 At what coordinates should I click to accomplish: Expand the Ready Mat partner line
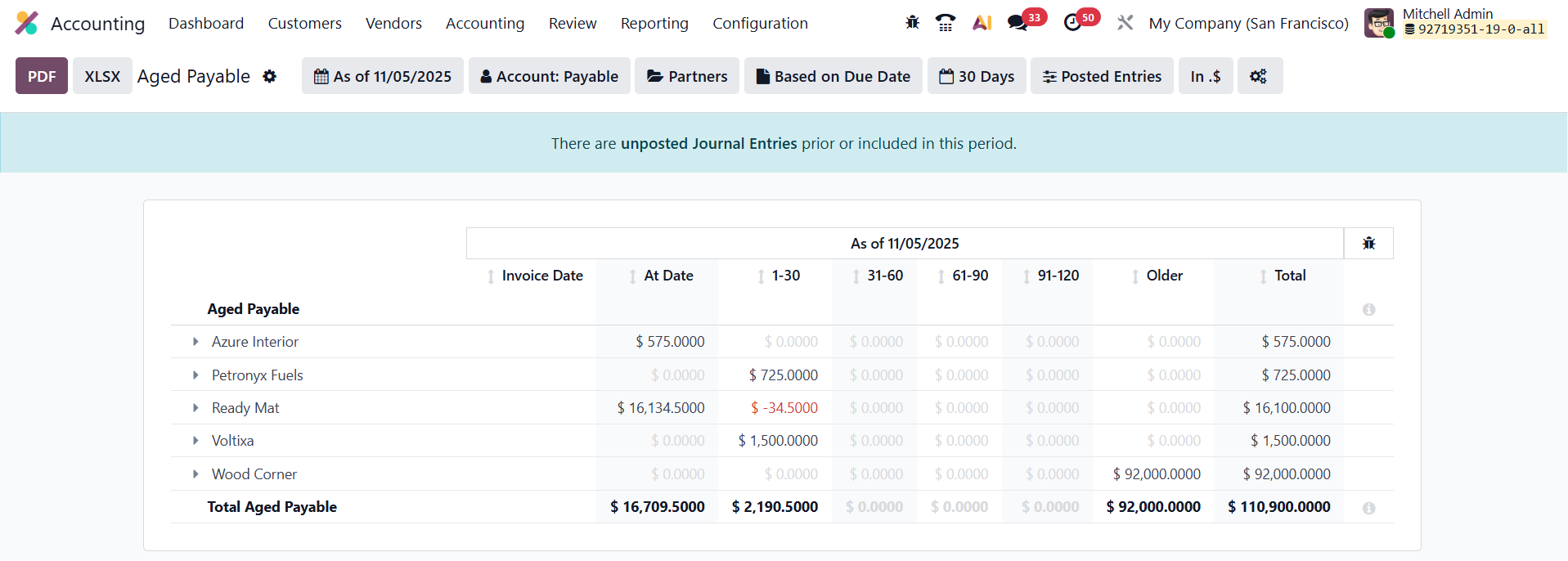point(195,407)
